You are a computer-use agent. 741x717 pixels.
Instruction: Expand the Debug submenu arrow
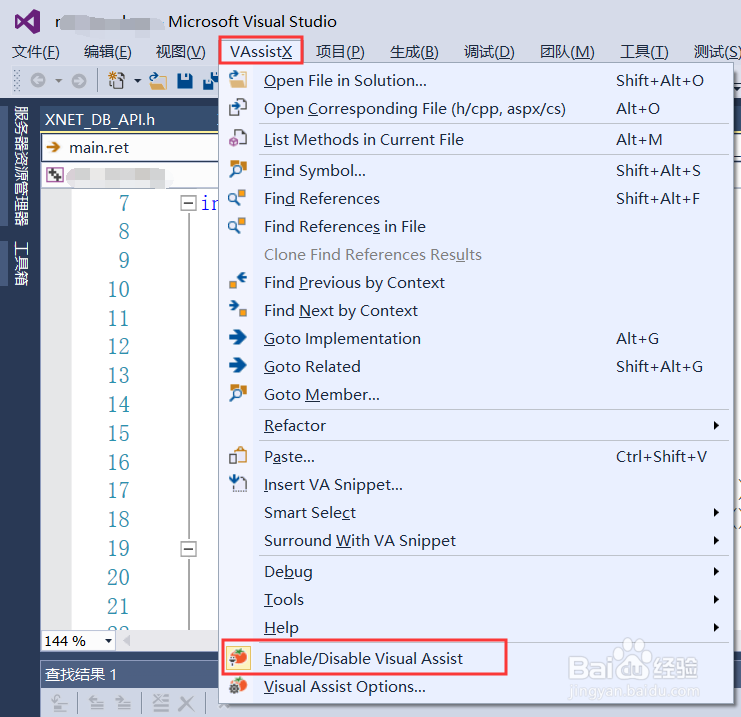[x=716, y=571]
